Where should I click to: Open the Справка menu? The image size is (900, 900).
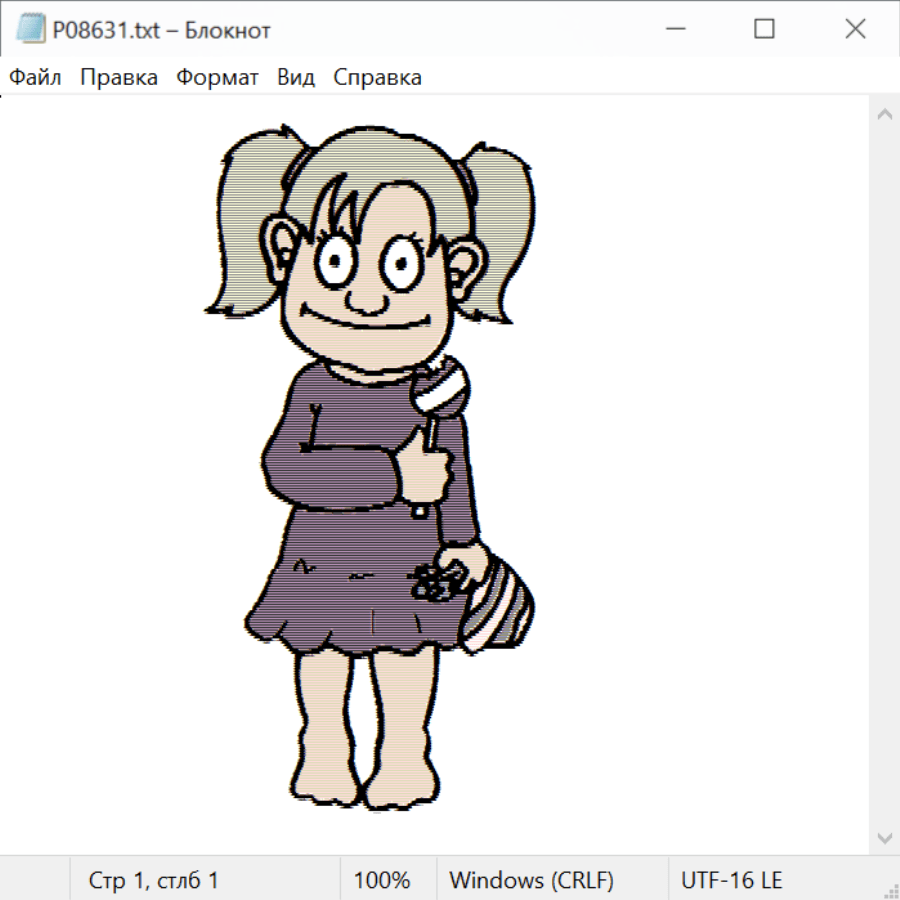[377, 78]
